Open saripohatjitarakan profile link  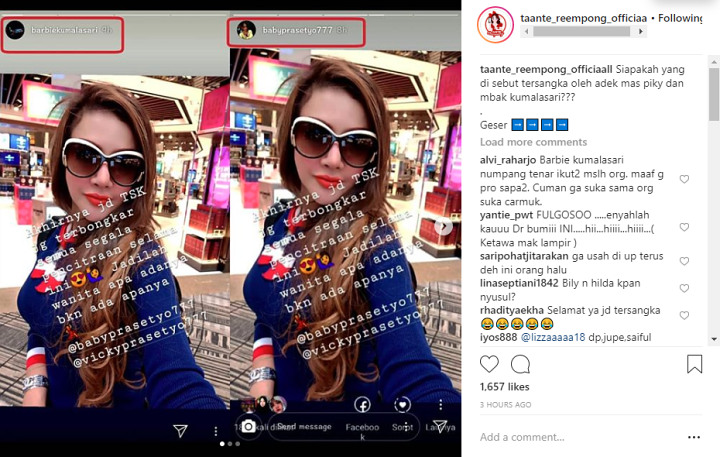coord(524,256)
